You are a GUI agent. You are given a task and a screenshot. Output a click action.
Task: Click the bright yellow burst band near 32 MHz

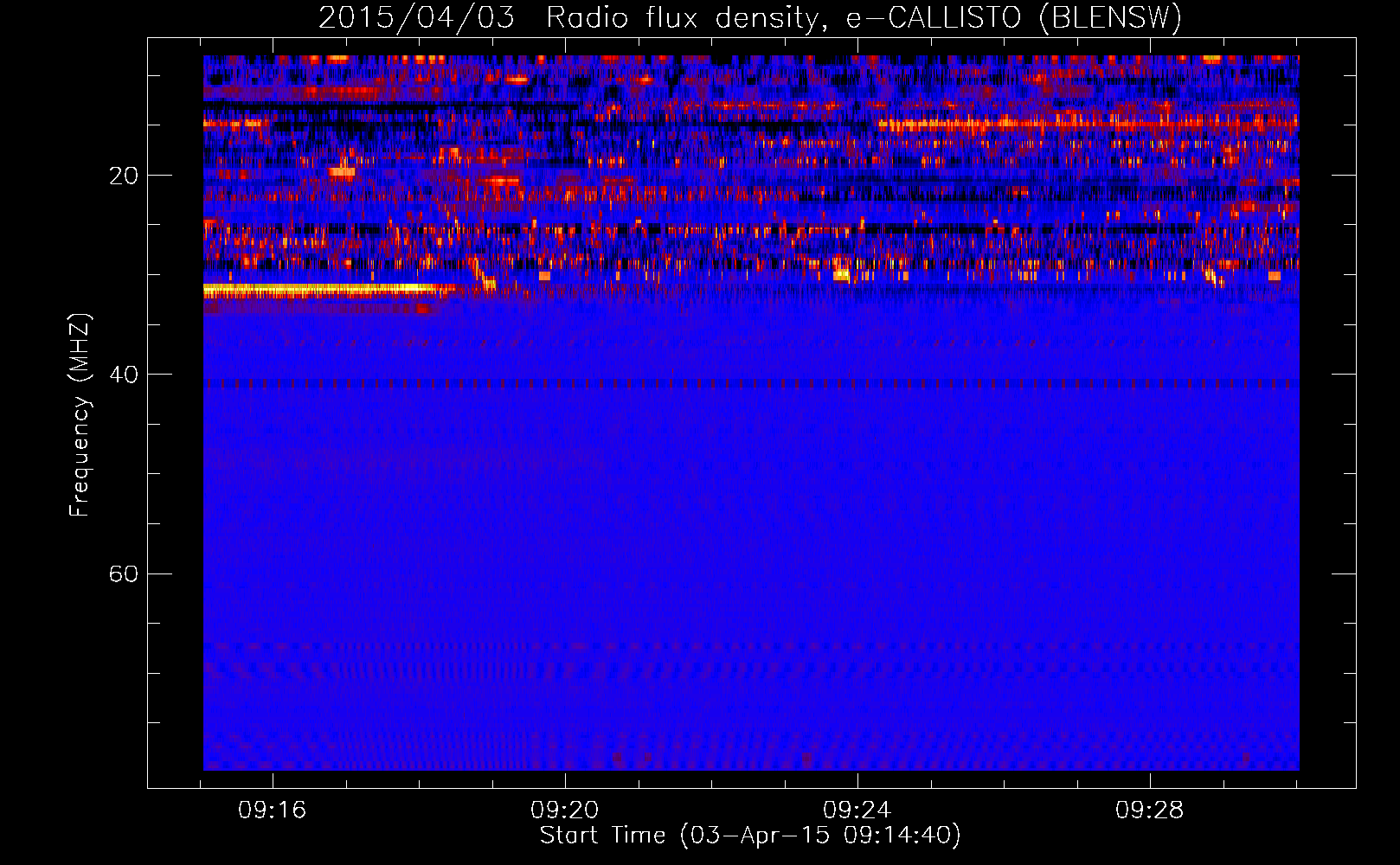tap(329, 290)
